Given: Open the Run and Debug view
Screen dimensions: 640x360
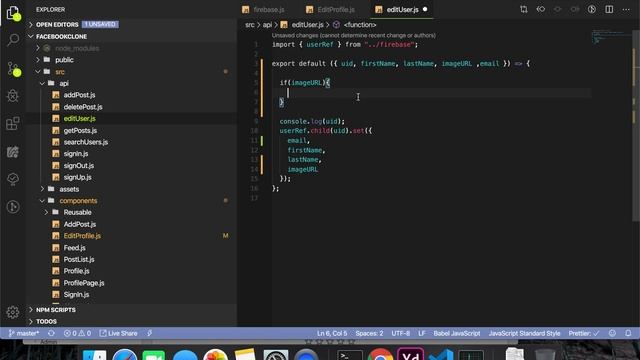Looking at the screenshot, I should click(13, 96).
